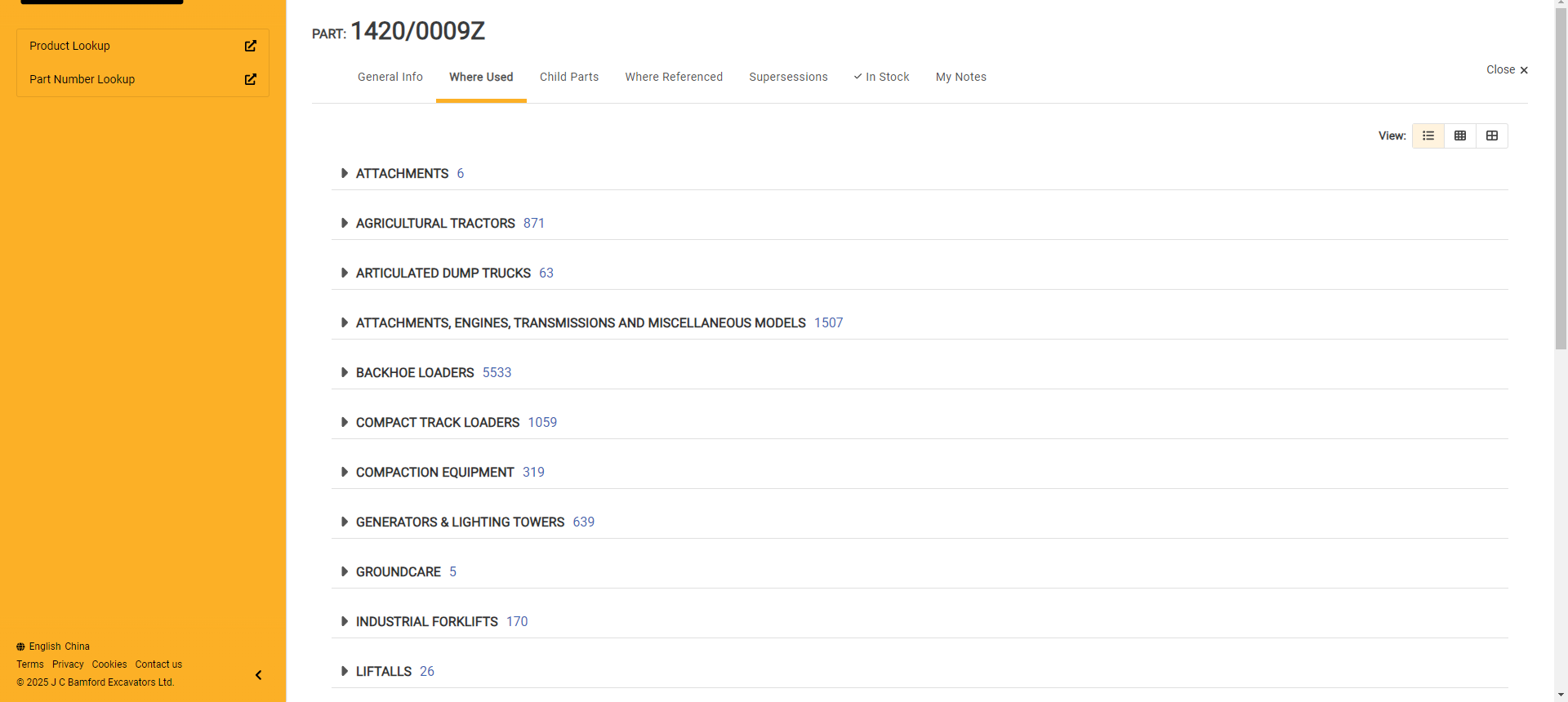Close the part details panel
The width and height of the screenshot is (1568, 702).
1507,70
